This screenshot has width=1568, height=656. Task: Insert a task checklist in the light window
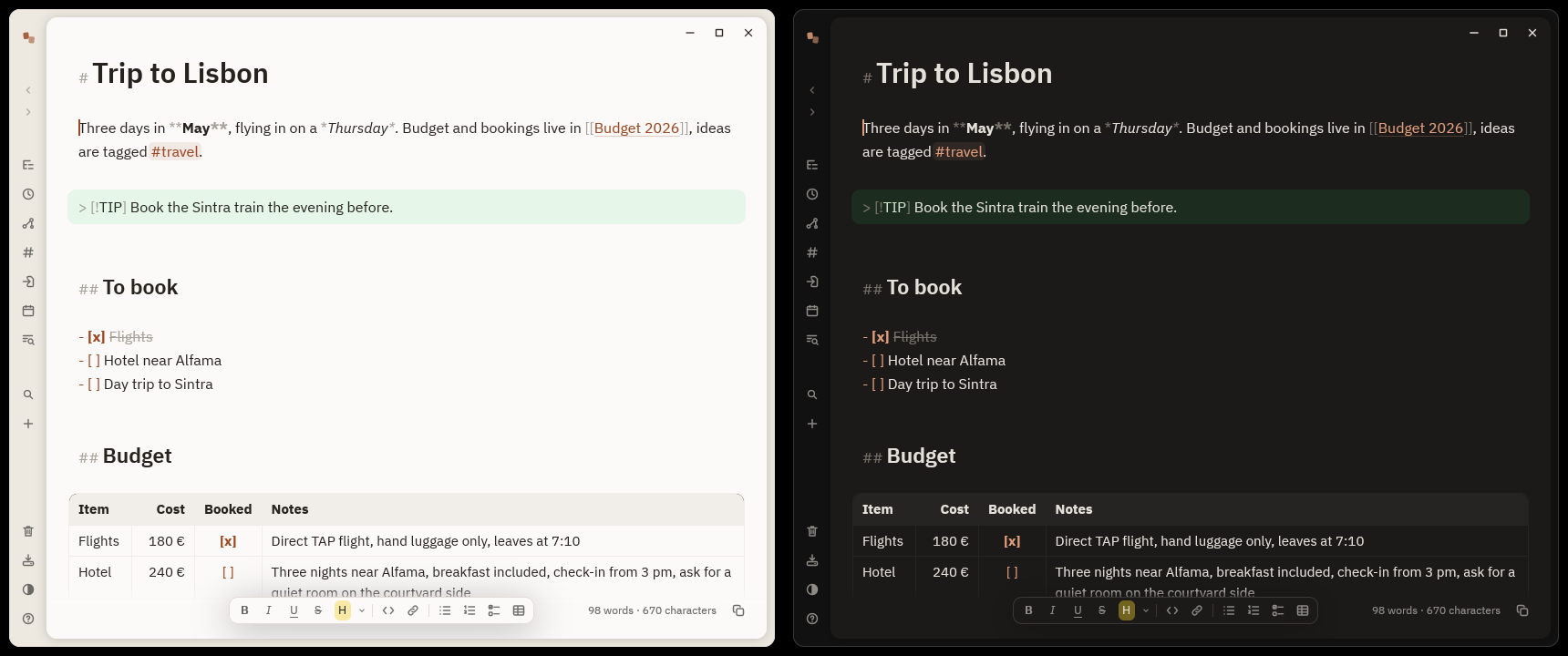tap(494, 610)
